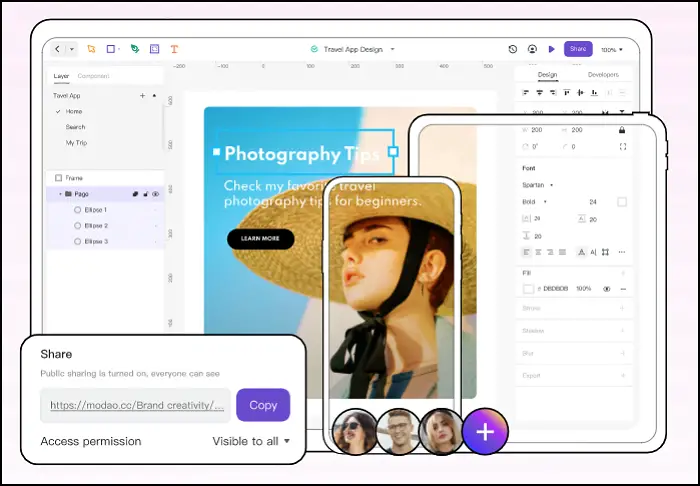Open the Travel App Design title dropdown
Viewport: 700px width, 486px height.
(x=392, y=49)
